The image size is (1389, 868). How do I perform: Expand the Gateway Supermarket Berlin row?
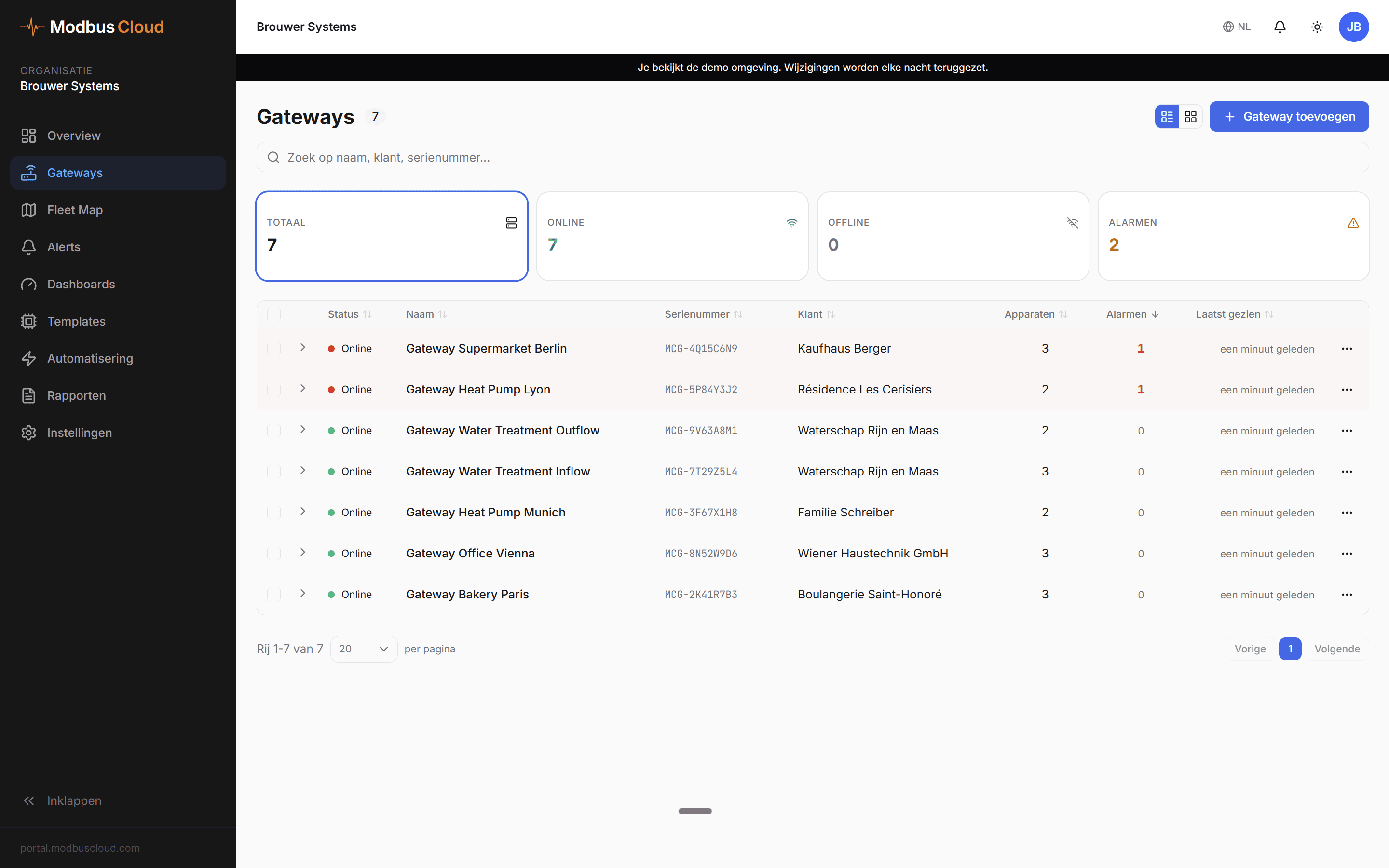pyautogui.click(x=303, y=348)
